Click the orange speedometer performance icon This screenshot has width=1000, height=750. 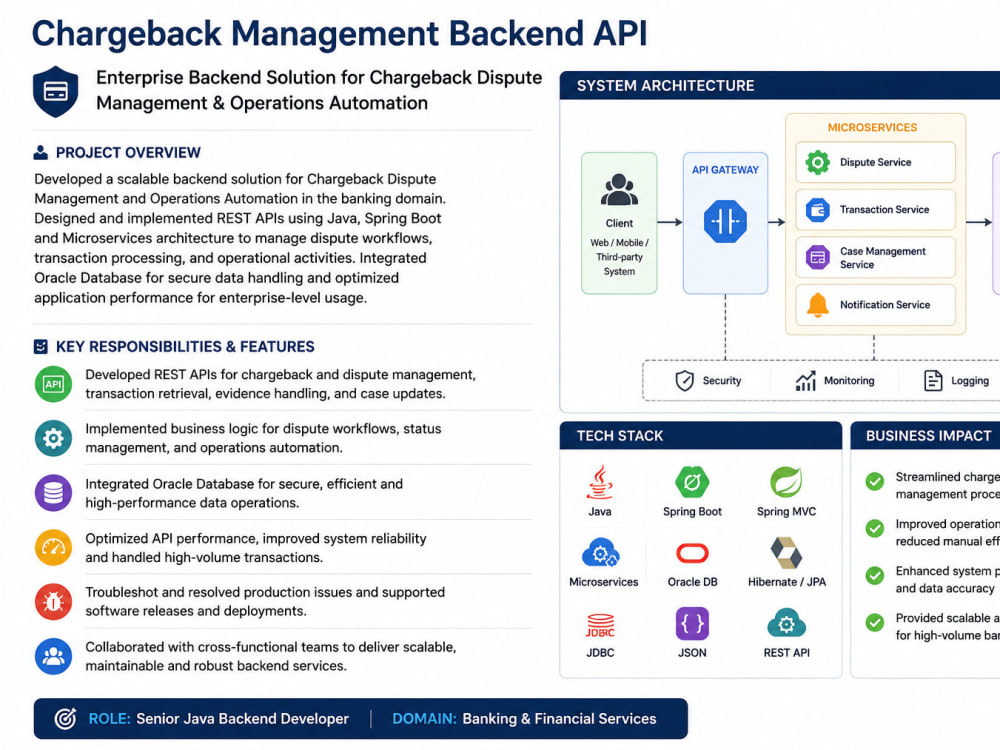pyautogui.click(x=53, y=547)
